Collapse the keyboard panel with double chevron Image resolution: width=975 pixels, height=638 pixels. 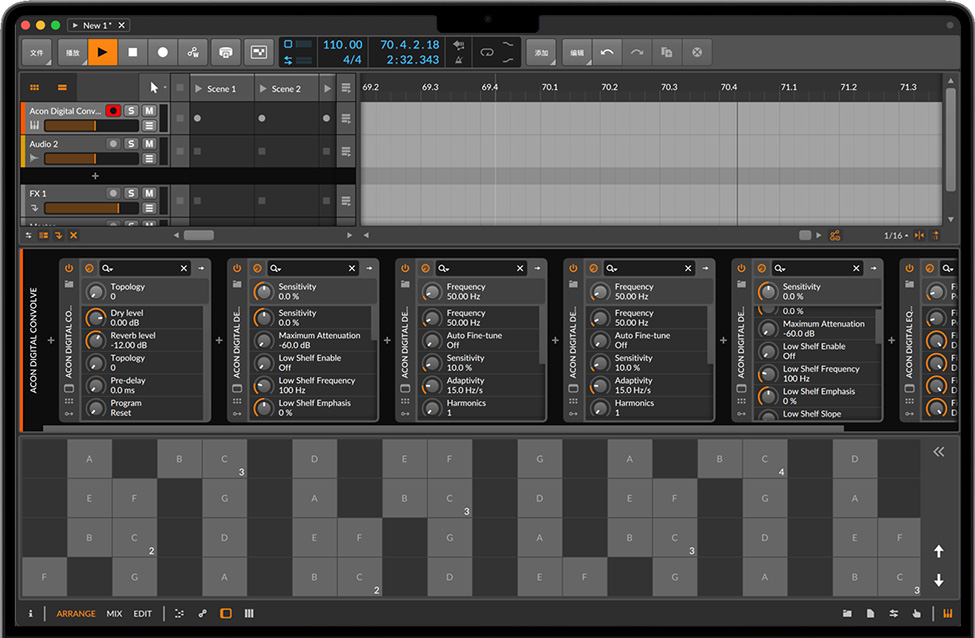(x=938, y=452)
